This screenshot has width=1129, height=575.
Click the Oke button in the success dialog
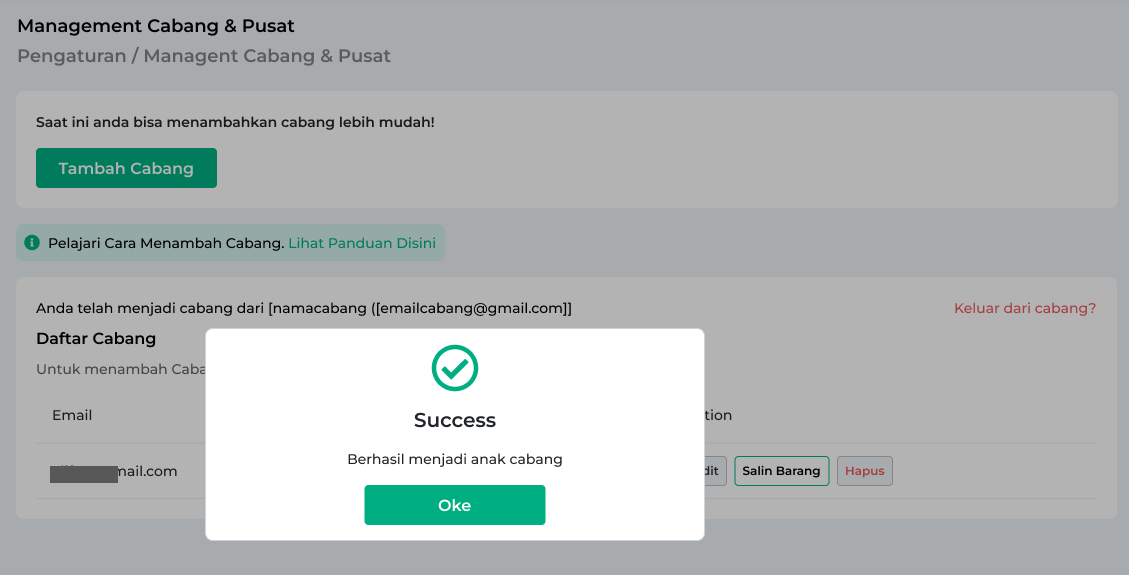click(x=454, y=504)
